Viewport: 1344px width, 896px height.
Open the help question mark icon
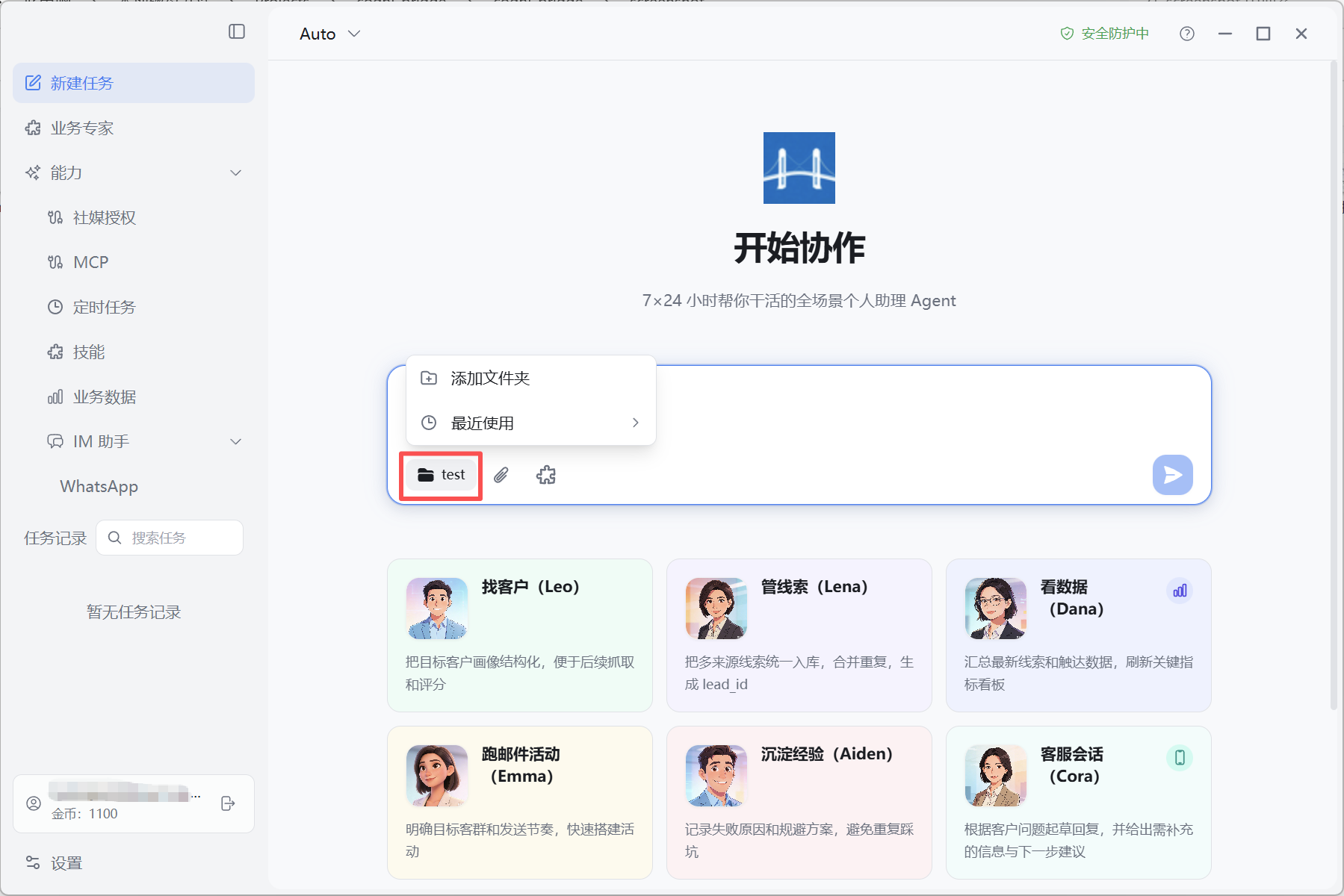1187,34
